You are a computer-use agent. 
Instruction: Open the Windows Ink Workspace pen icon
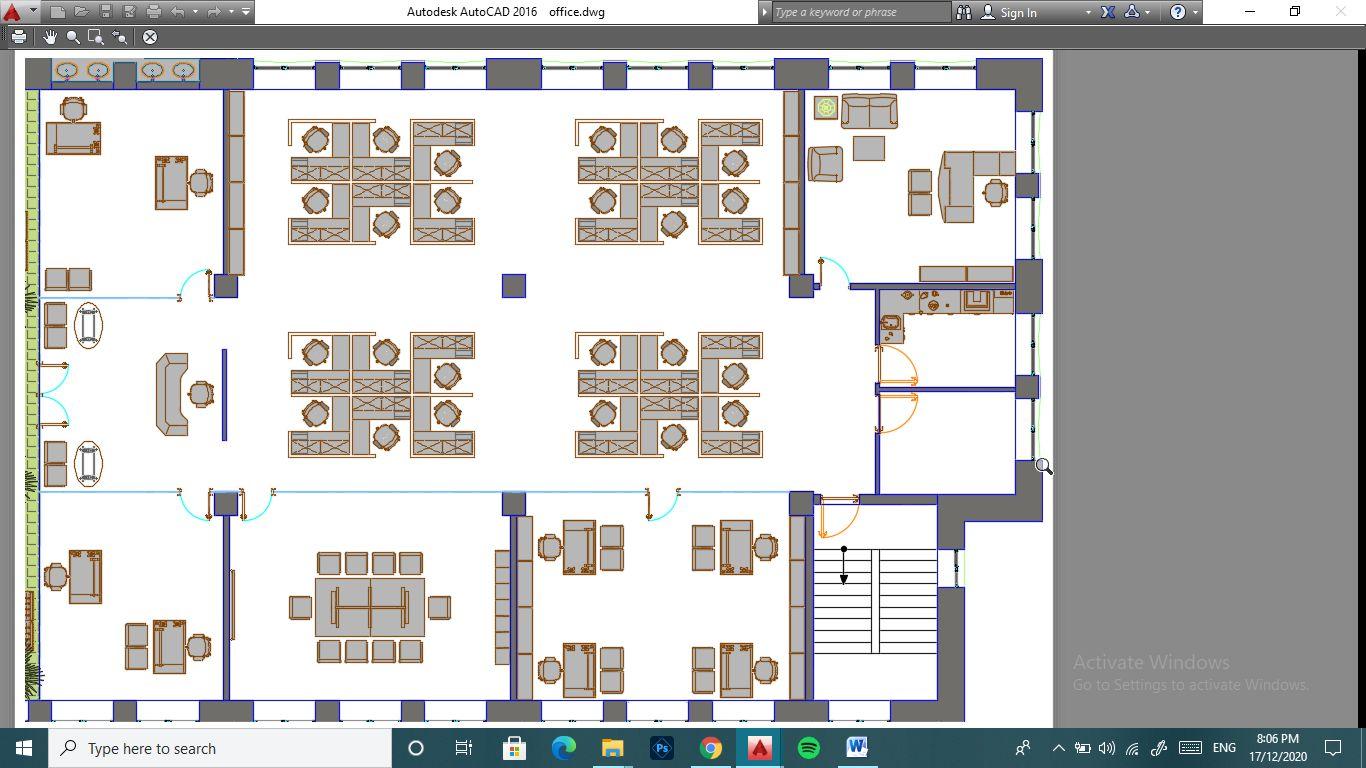pos(1159,748)
